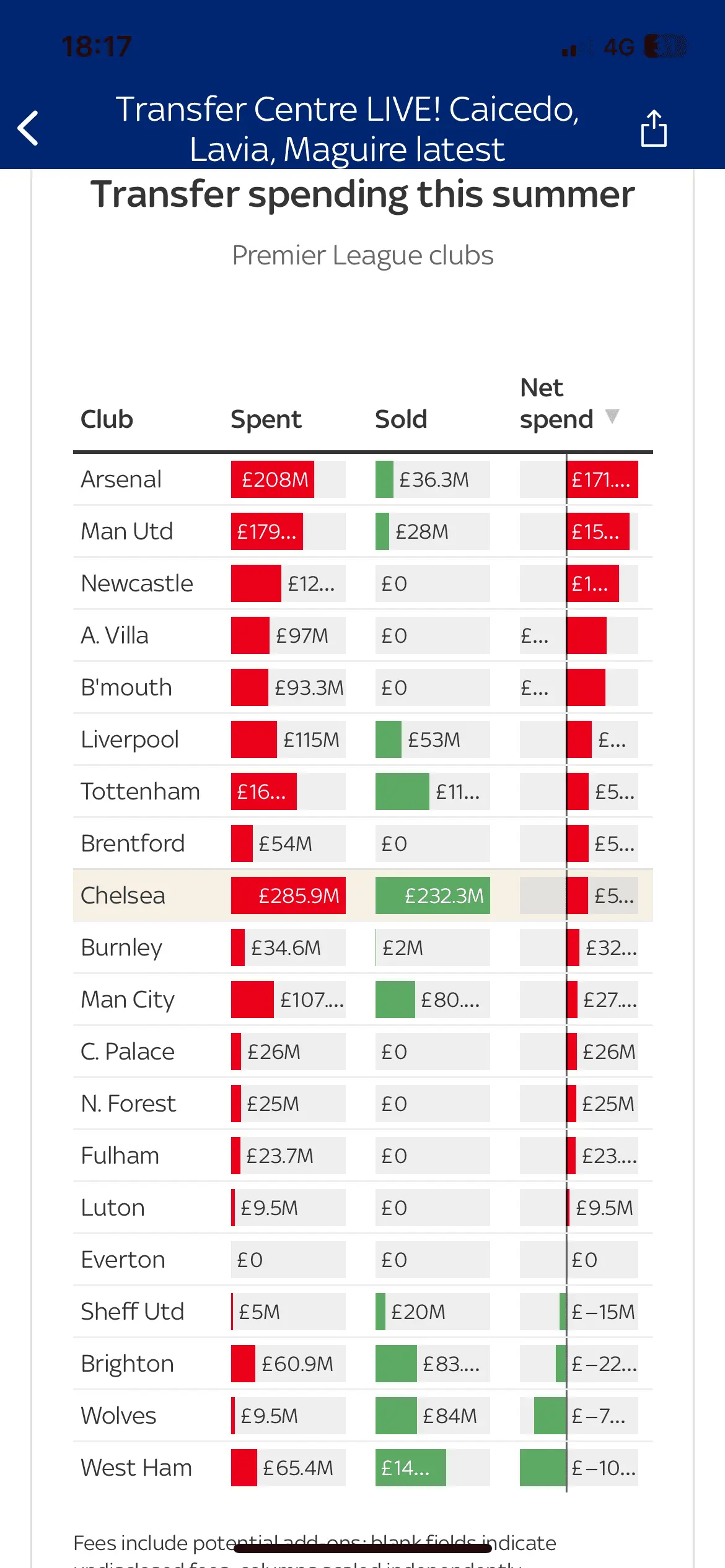725x1568 pixels.
Task: Sort table by Spent column header
Action: point(266,419)
